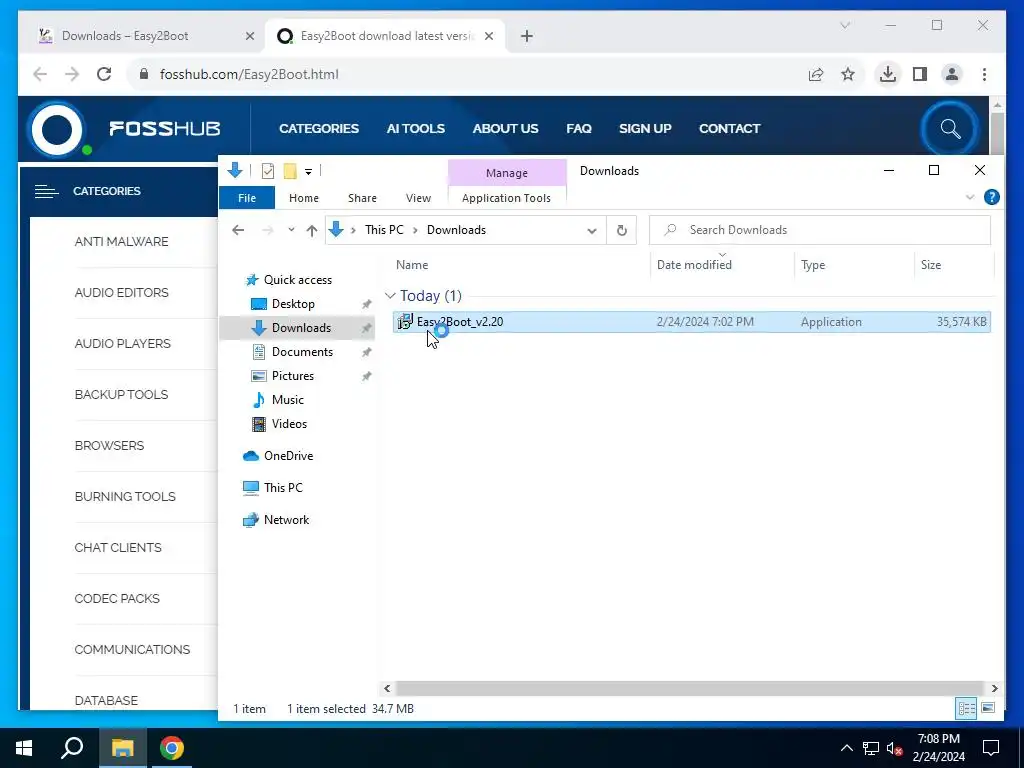Image resolution: width=1024 pixels, height=768 pixels.
Task: Go up one folder level in Explorer
Action: [x=312, y=231]
